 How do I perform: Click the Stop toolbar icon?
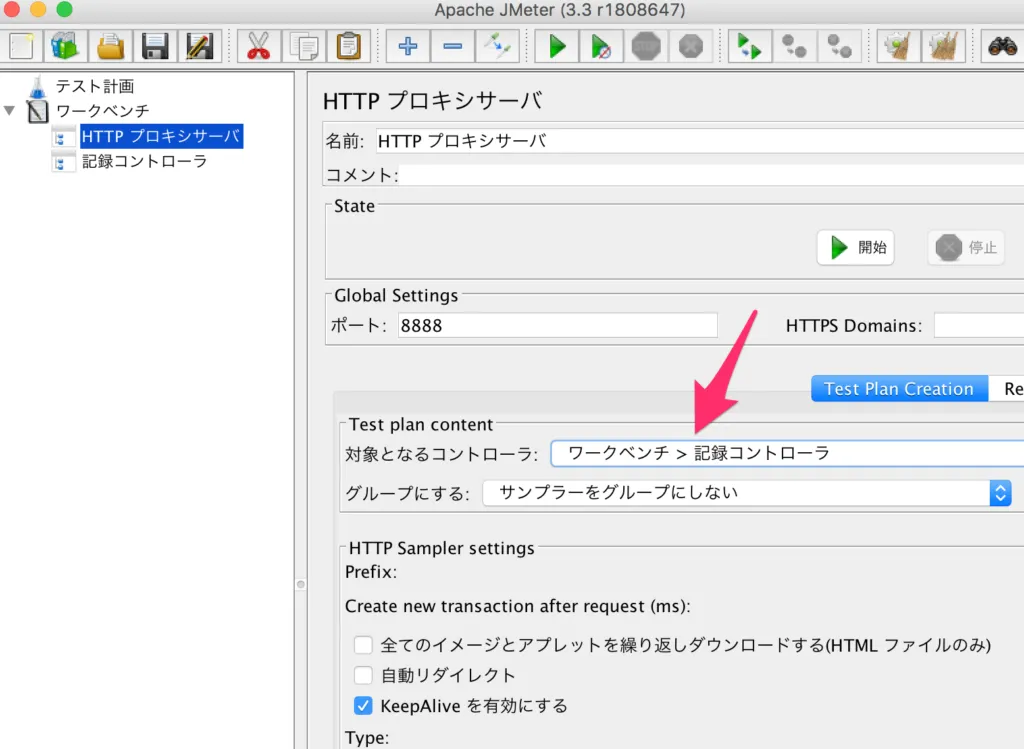click(646, 46)
